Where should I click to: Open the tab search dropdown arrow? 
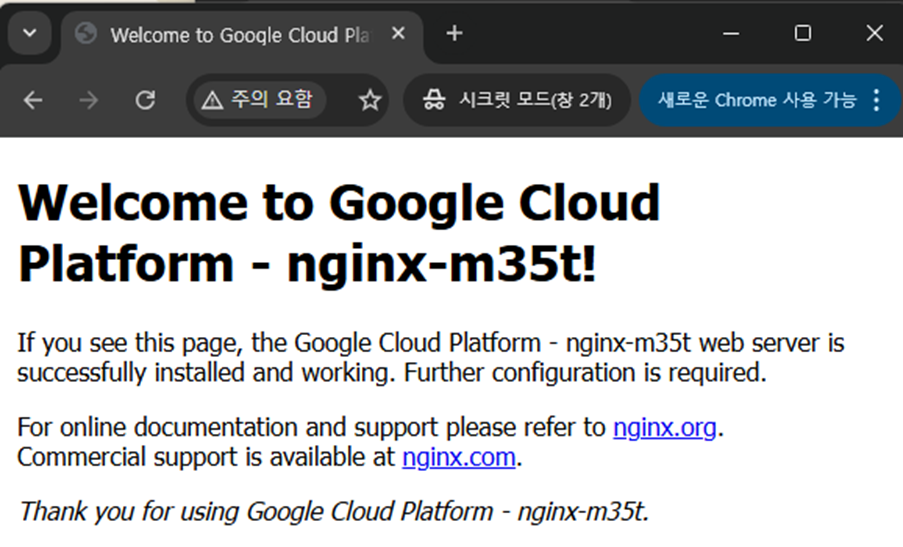pyautogui.click(x=30, y=33)
